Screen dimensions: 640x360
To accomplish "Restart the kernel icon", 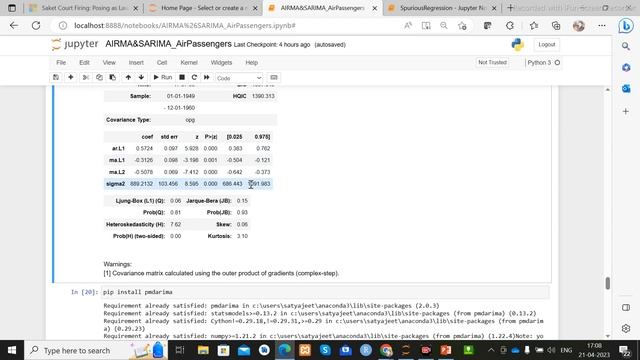I will (x=194, y=78).
